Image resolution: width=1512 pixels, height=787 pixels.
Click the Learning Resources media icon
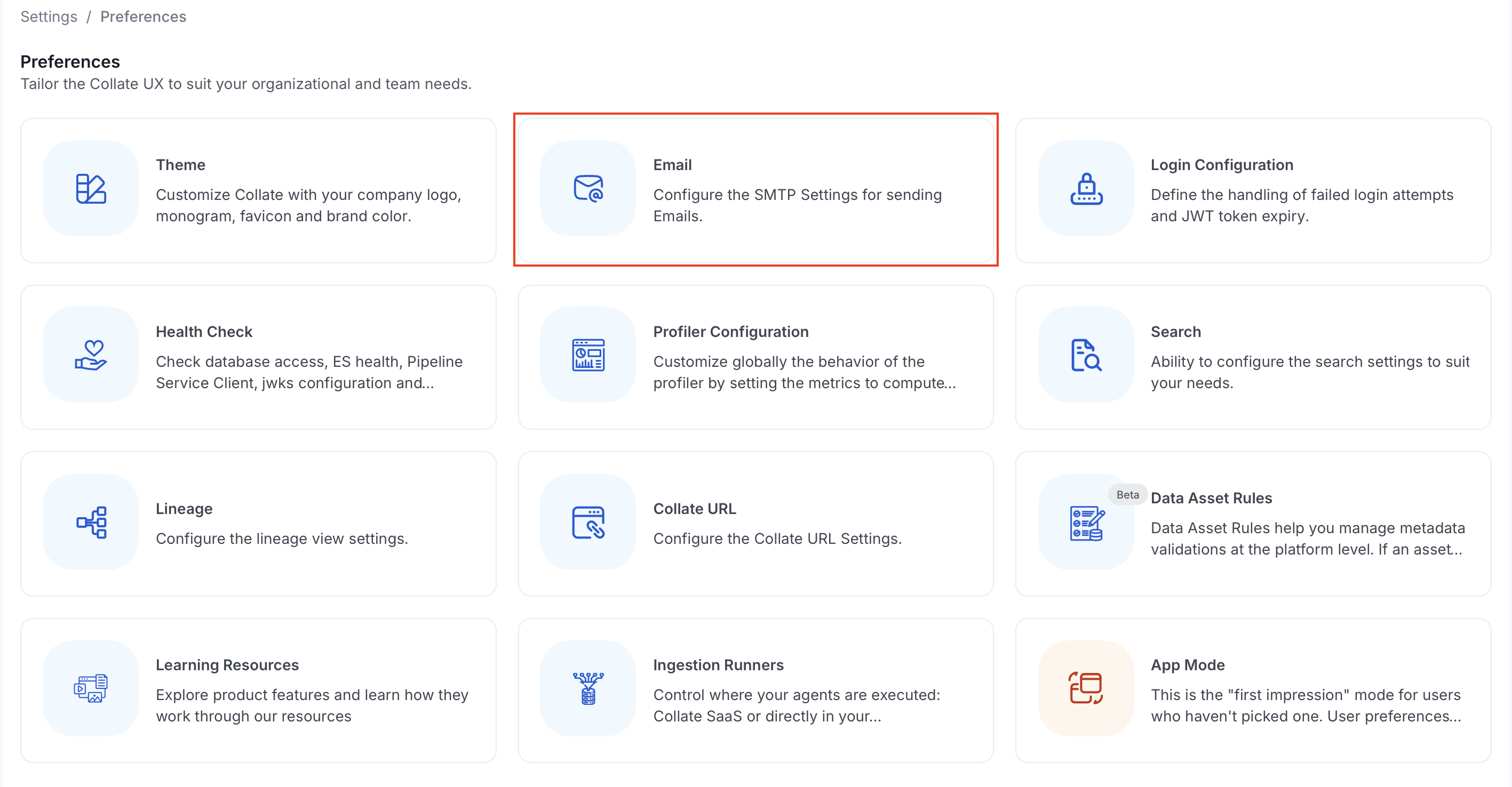tap(91, 688)
